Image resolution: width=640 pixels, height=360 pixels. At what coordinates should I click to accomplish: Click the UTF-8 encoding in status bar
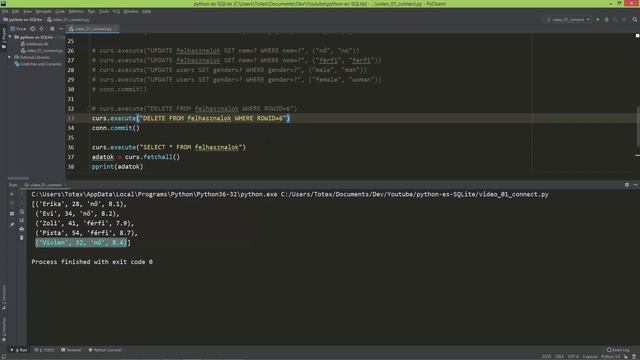click(573, 357)
